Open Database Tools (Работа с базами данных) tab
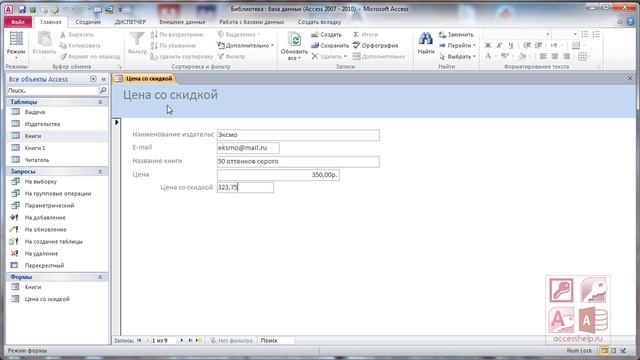 click(x=251, y=22)
